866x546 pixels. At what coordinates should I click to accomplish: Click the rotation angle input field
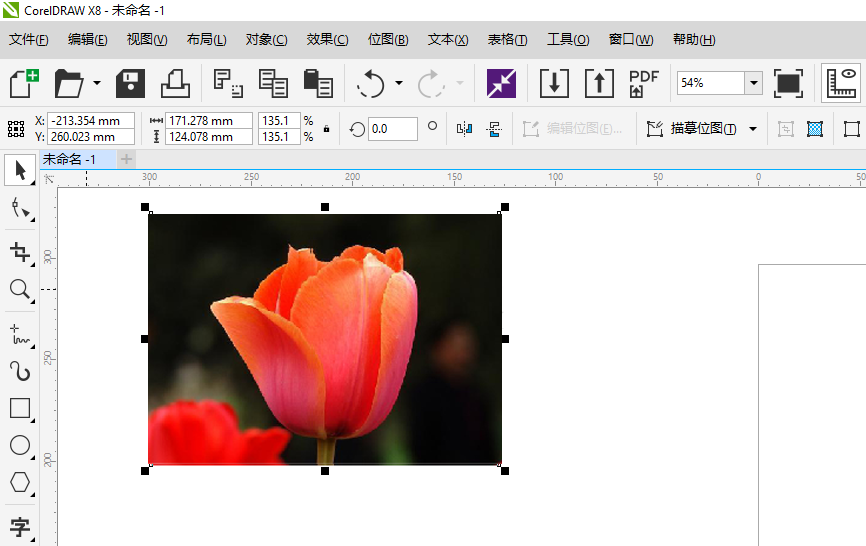(392, 129)
